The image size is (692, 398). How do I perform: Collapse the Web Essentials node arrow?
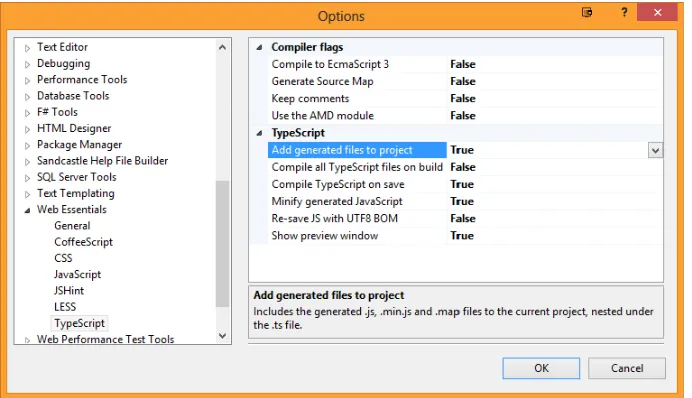(27, 210)
